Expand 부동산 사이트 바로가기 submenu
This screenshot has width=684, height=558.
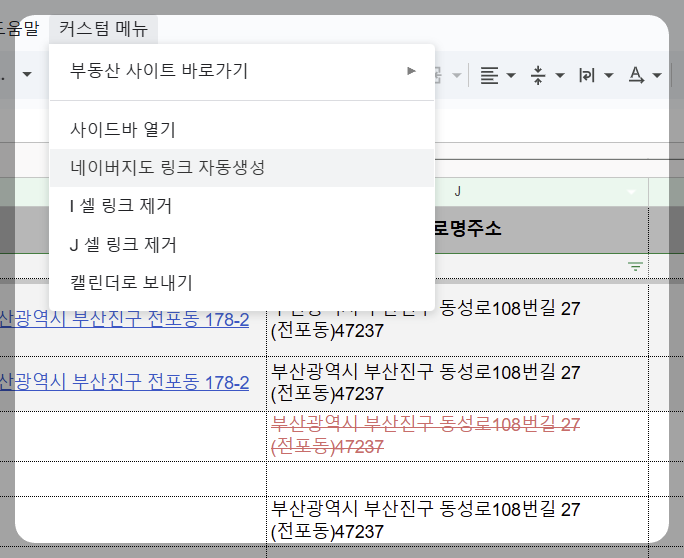(x=242, y=71)
